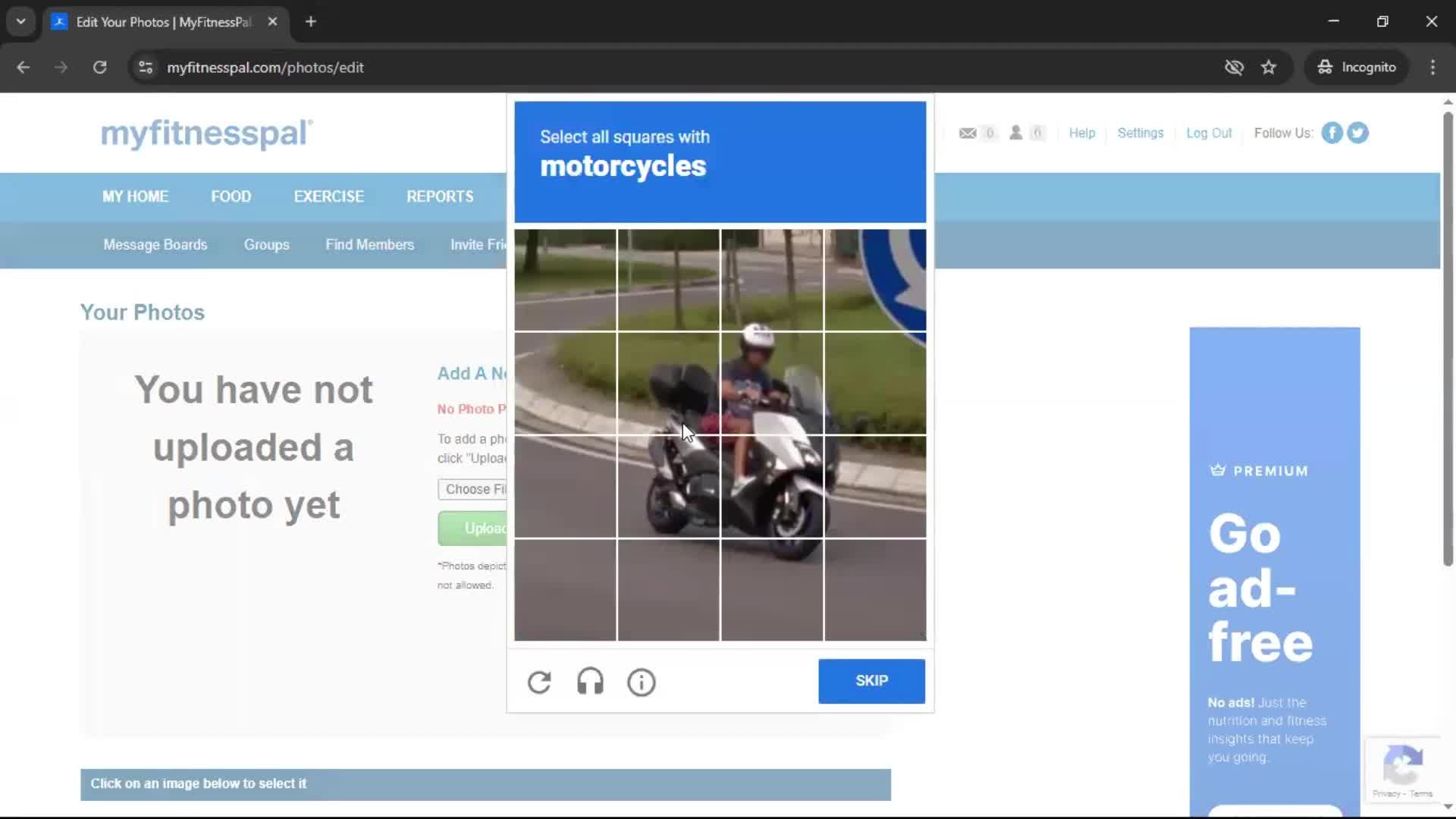Switch to the audio challenge headphones icon
This screenshot has width=1456, height=819.
[590, 682]
